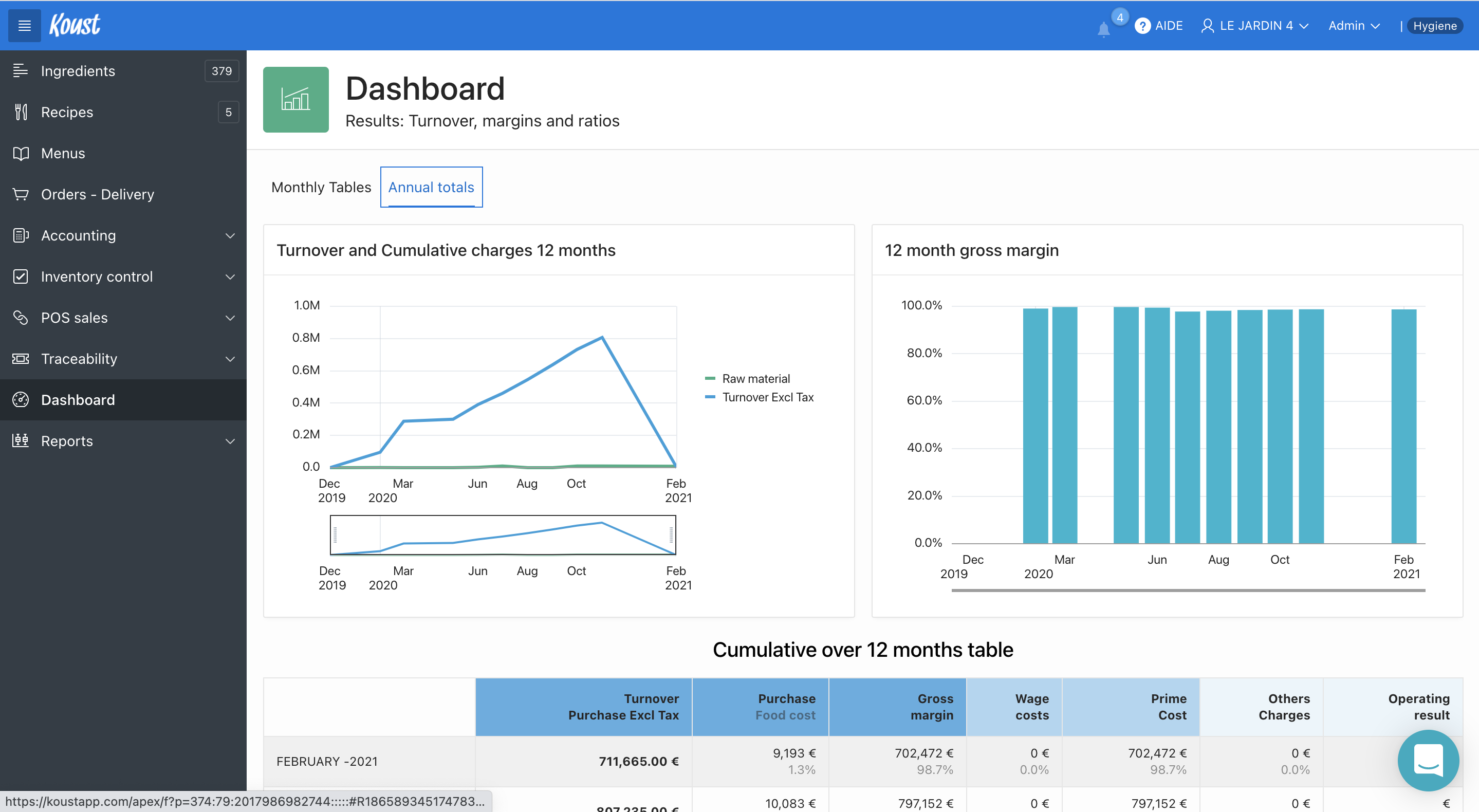Viewport: 1479px width, 812px height.
Task: Click the Recipes fork-and-knife icon
Action: pos(21,112)
